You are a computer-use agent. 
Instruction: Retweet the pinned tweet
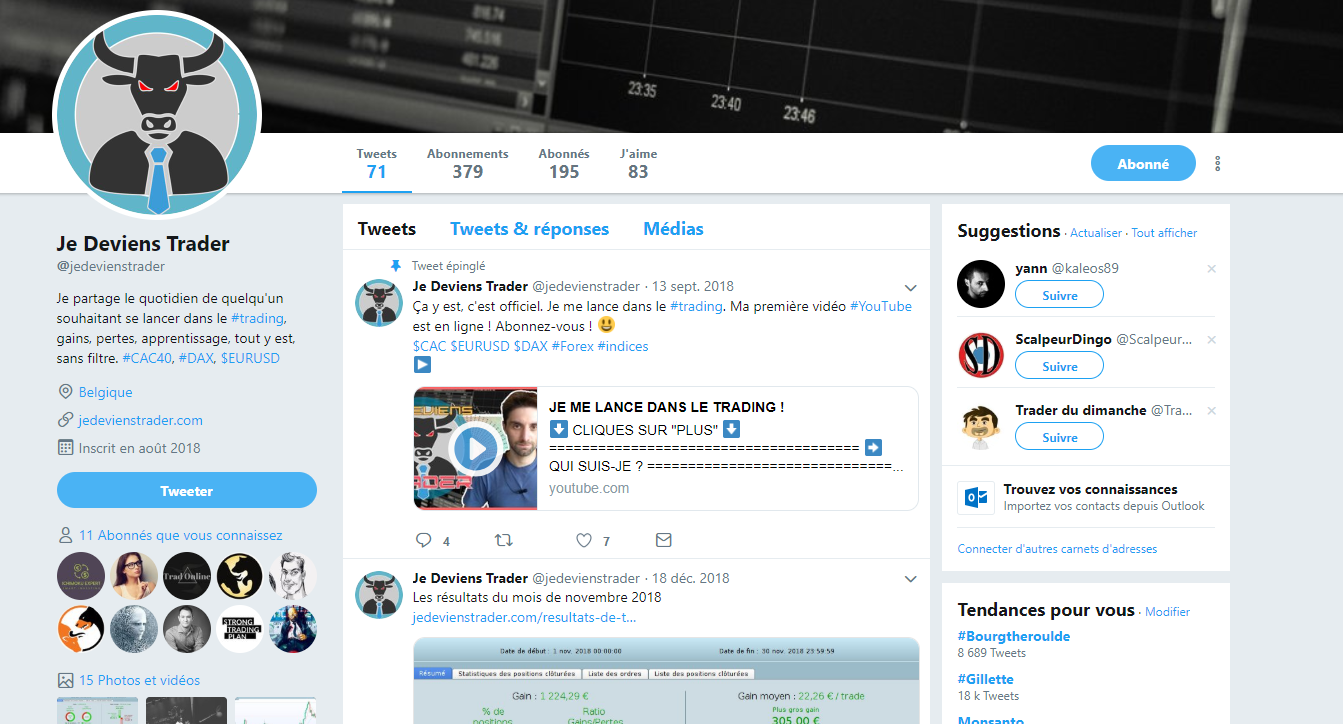pyautogui.click(x=505, y=540)
